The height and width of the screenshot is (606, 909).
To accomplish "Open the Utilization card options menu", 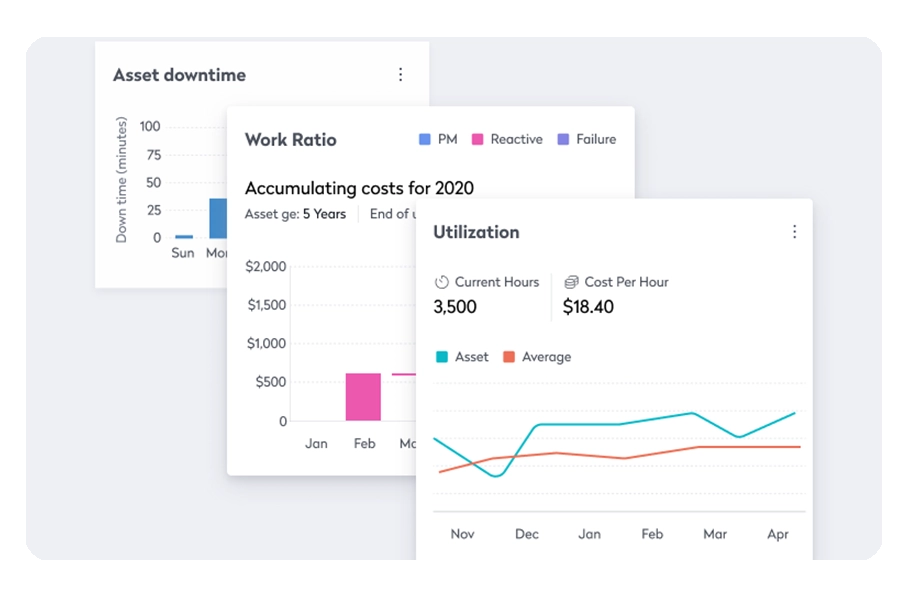I will click(x=794, y=232).
